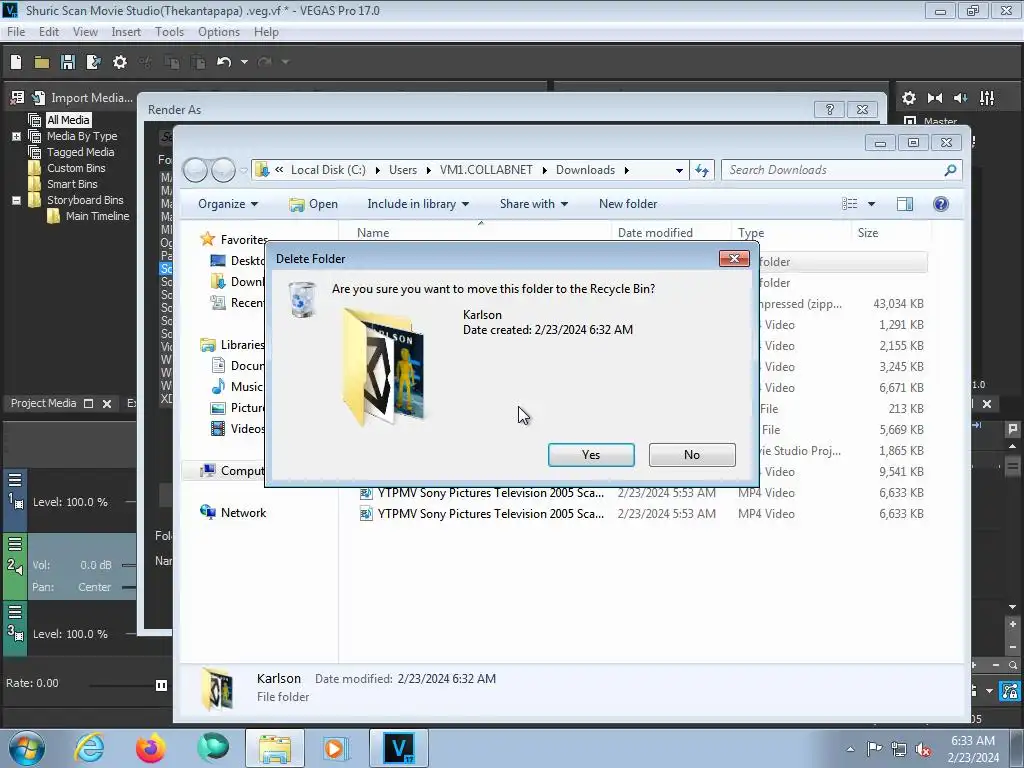Select All Media bin
The height and width of the screenshot is (768, 1024).
pos(68,120)
